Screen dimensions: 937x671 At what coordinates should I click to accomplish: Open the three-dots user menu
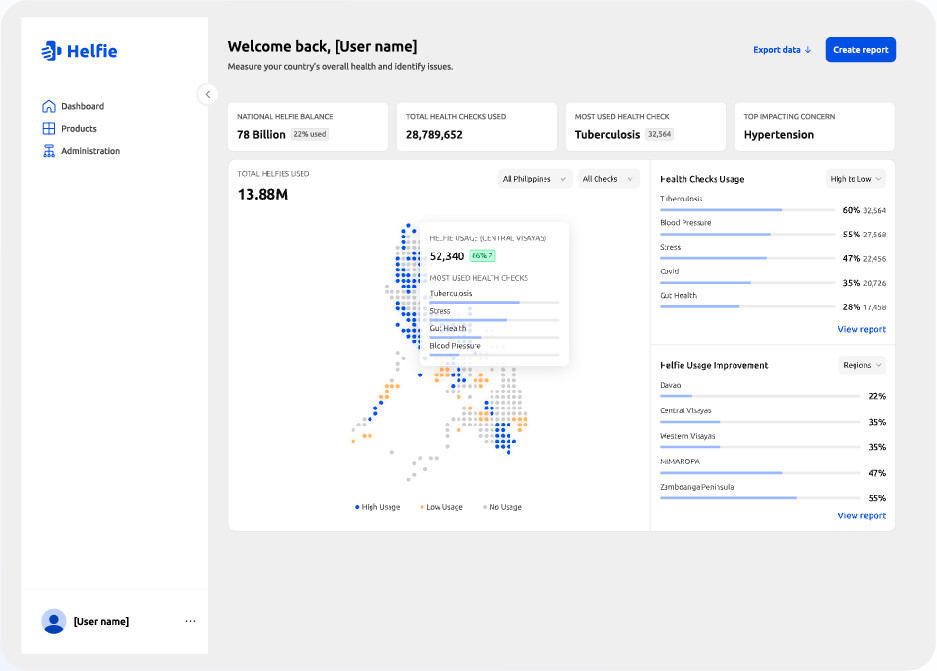click(190, 621)
